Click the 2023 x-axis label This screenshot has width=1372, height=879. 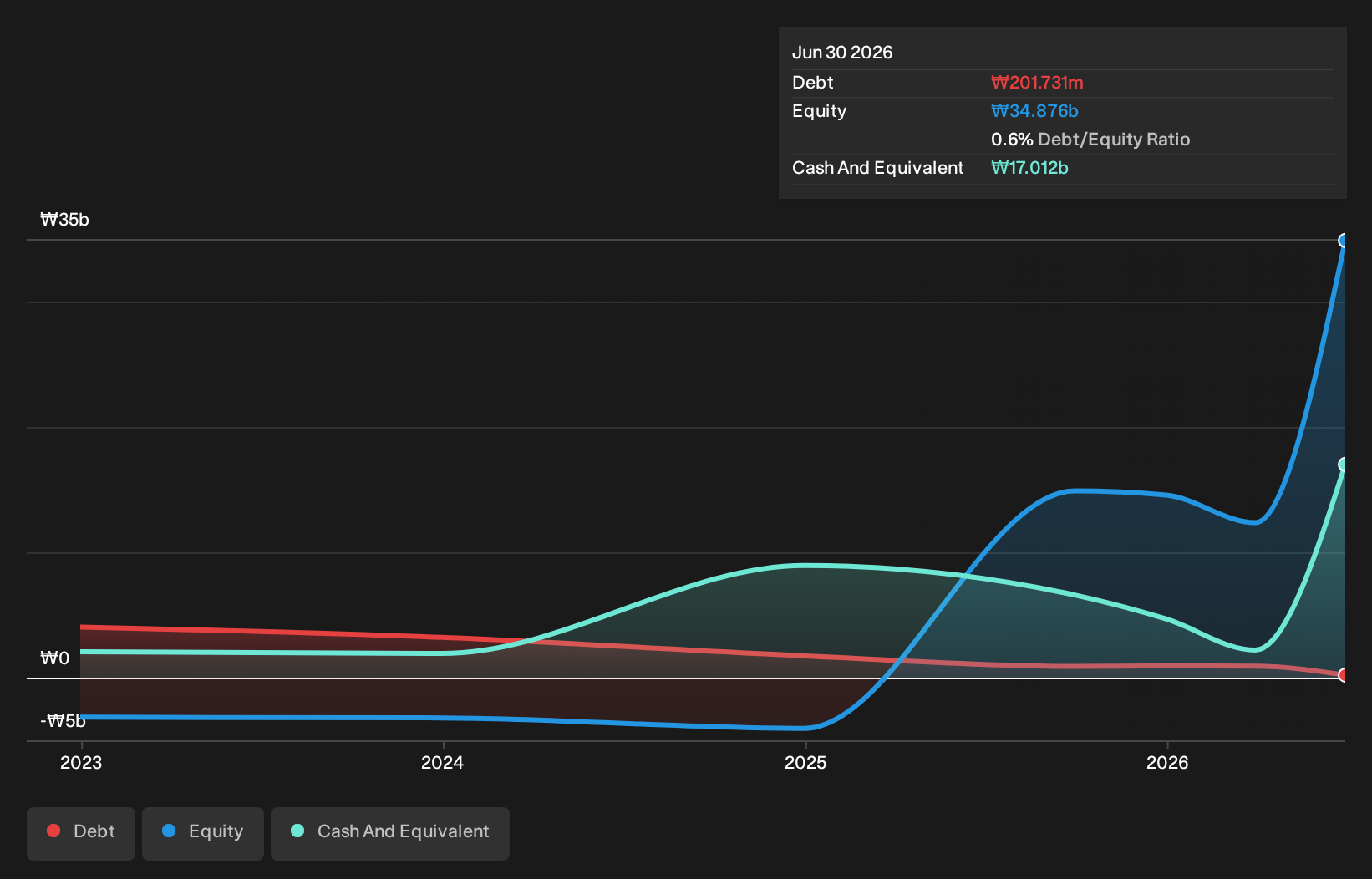pyautogui.click(x=81, y=762)
